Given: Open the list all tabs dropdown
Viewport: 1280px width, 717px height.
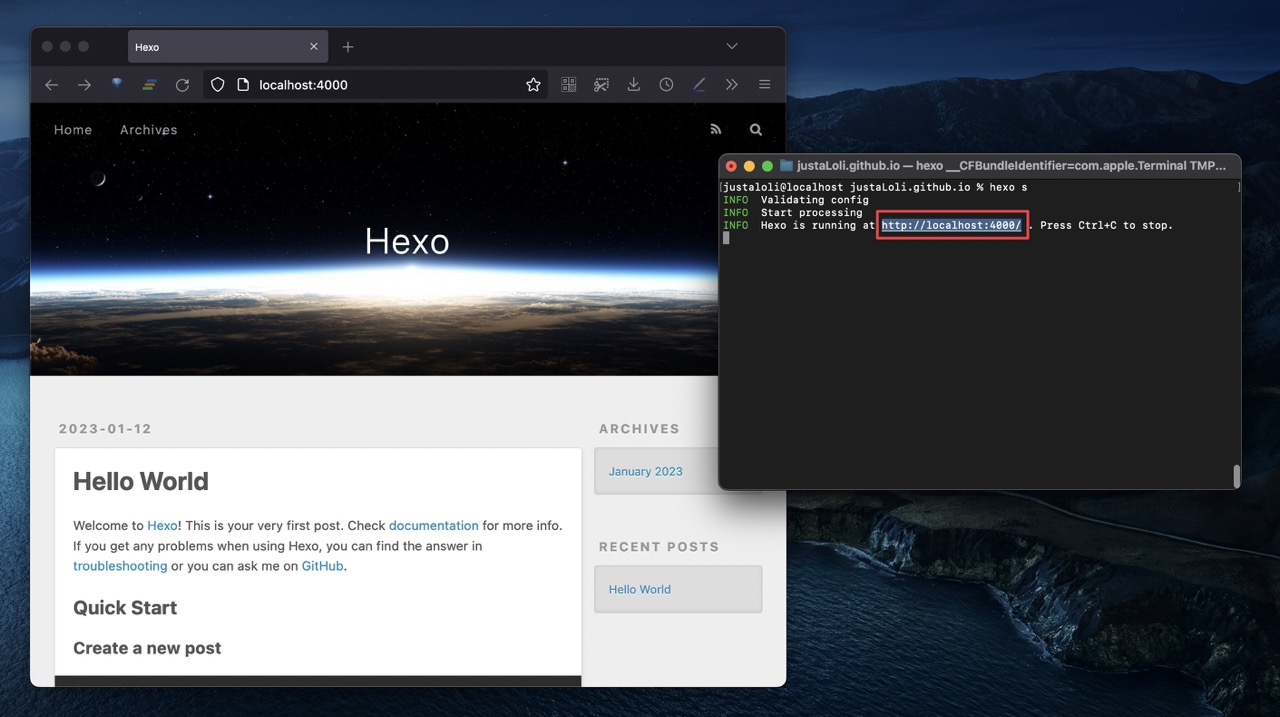Looking at the screenshot, I should tap(732, 47).
